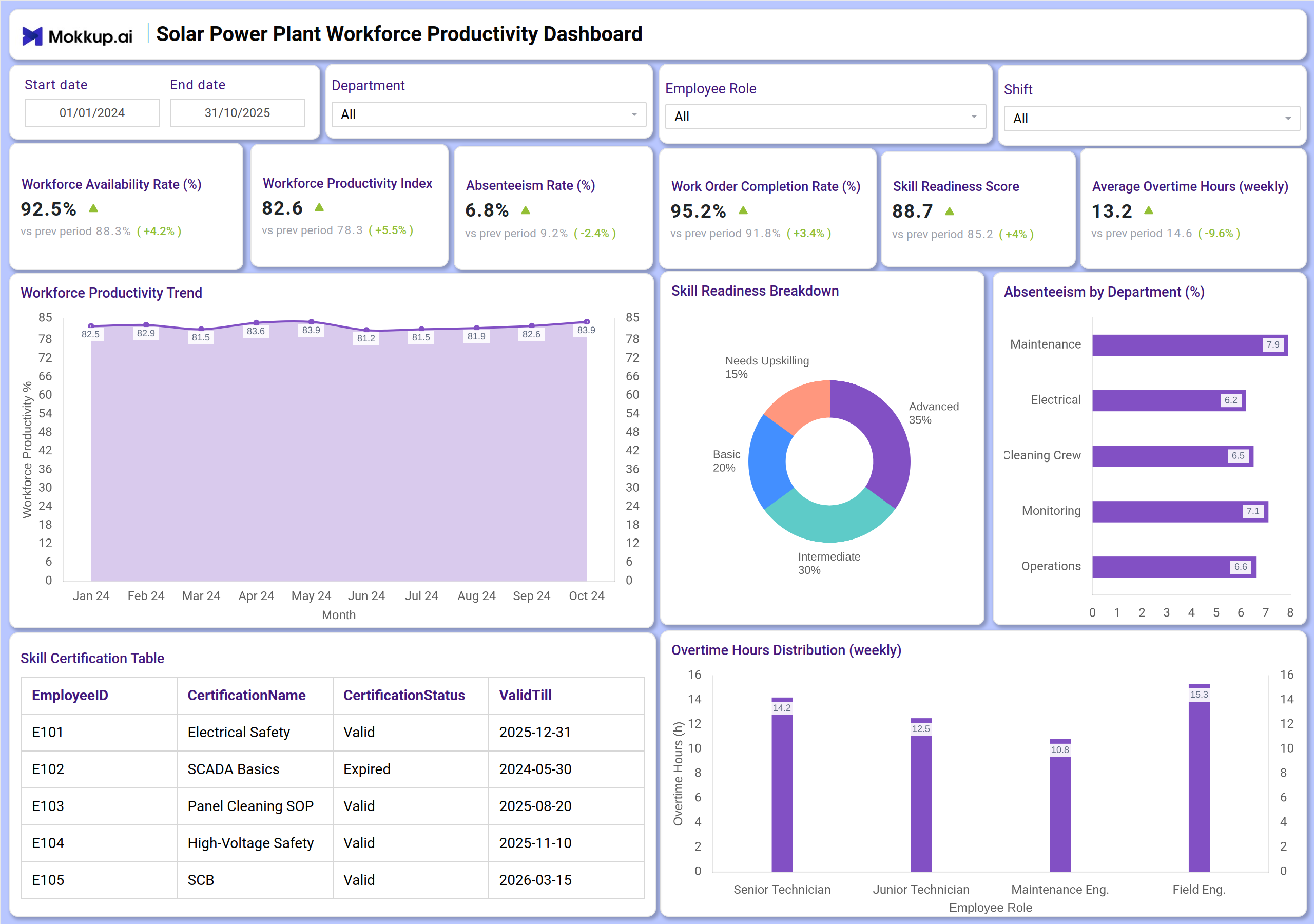Click the Maintenance absenteeism bar
The height and width of the screenshot is (924, 1314).
pyautogui.click(x=1190, y=345)
